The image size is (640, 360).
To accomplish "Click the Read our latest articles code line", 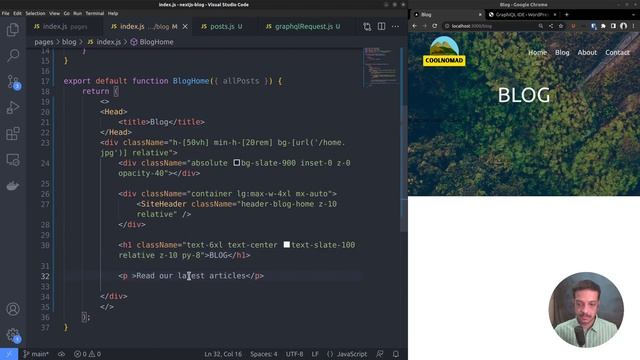I will point(191,276).
